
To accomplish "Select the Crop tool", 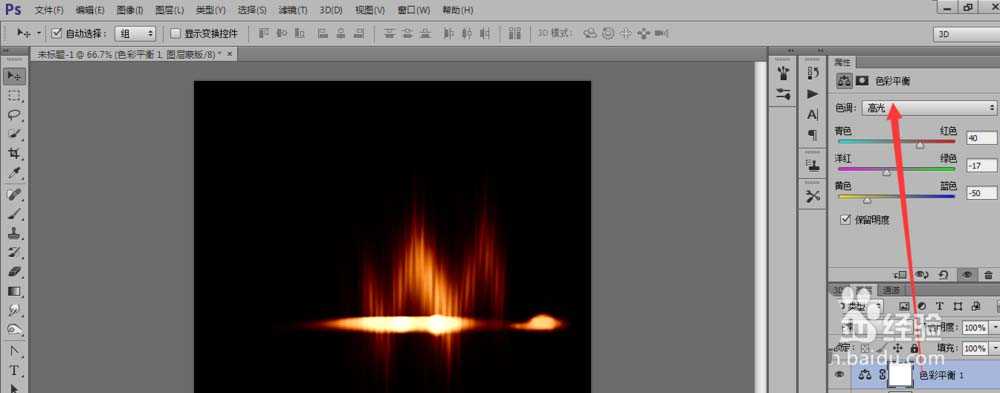I will tap(14, 154).
